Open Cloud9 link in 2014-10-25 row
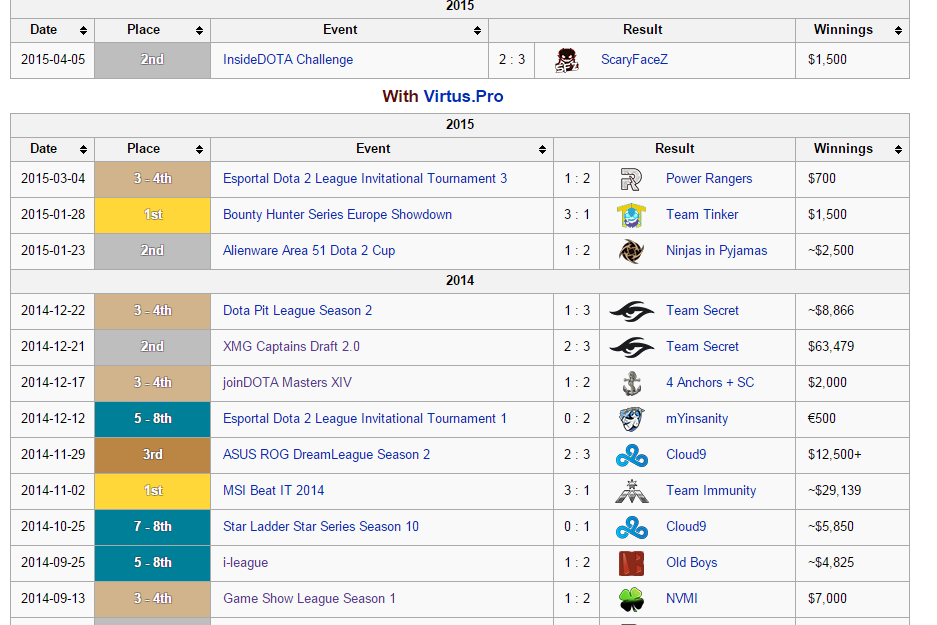Image resolution: width=937 pixels, height=625 pixels. (x=686, y=526)
